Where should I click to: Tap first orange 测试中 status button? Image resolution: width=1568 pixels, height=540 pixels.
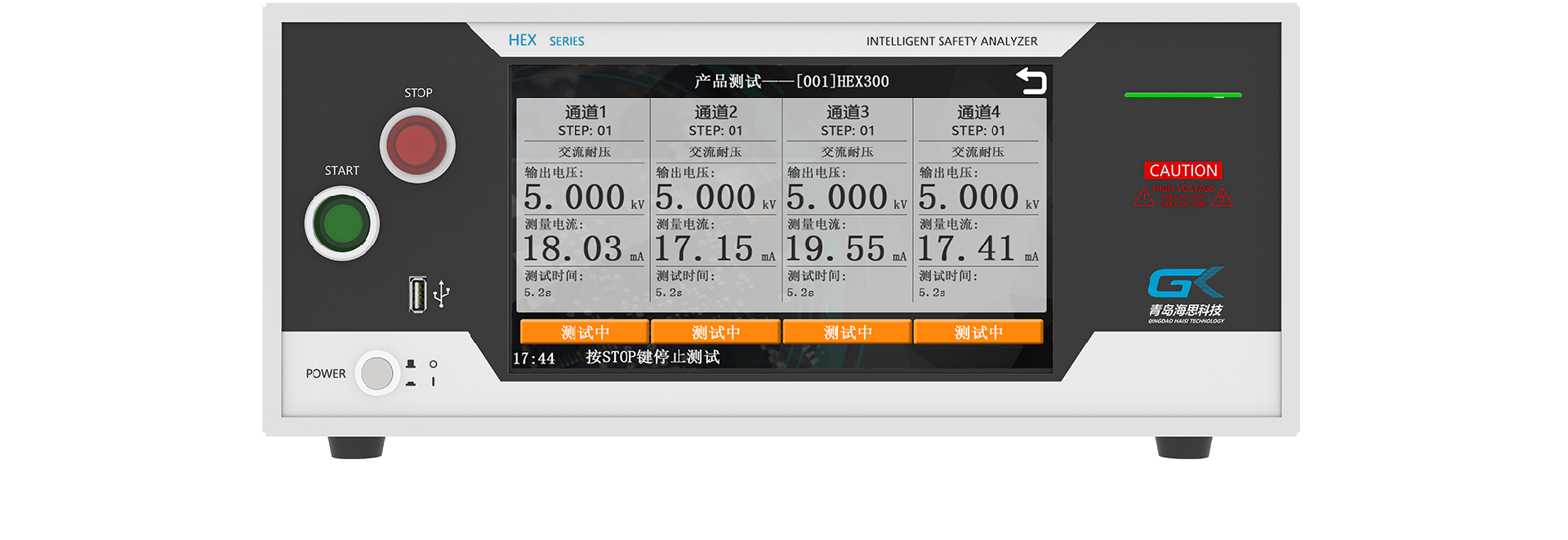[585, 332]
